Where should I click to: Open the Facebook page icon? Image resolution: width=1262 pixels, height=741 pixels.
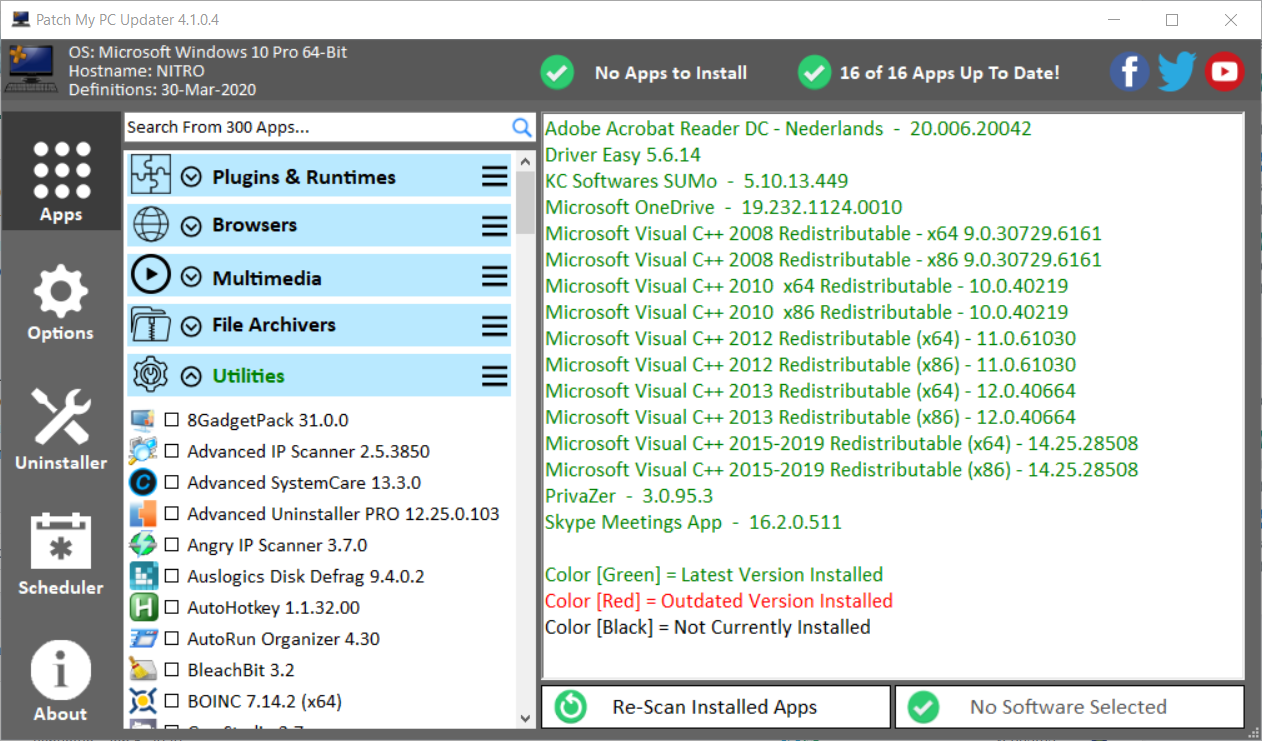tap(1129, 72)
